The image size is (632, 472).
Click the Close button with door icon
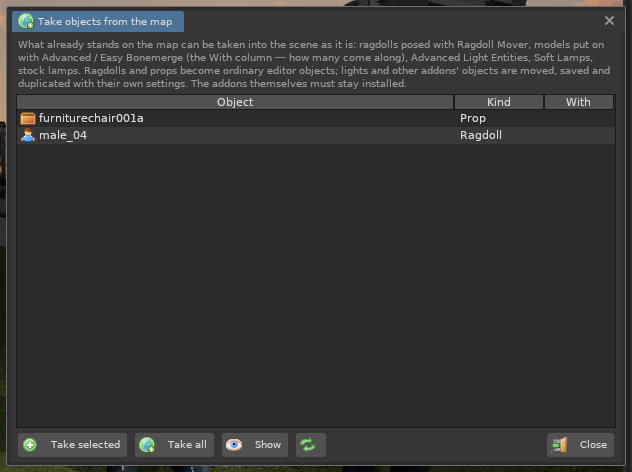(x=580, y=445)
